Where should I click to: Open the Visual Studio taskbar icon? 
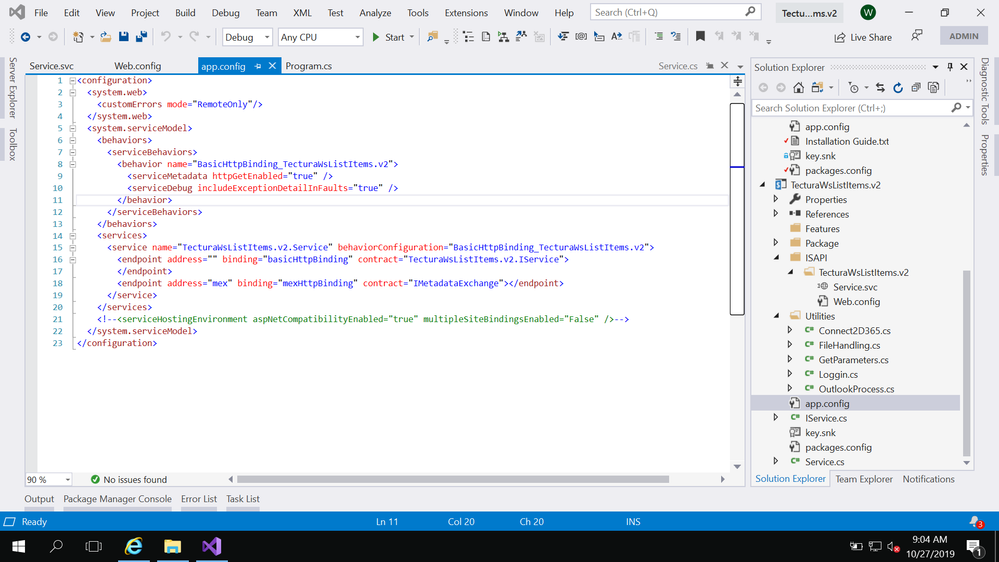[211, 547]
